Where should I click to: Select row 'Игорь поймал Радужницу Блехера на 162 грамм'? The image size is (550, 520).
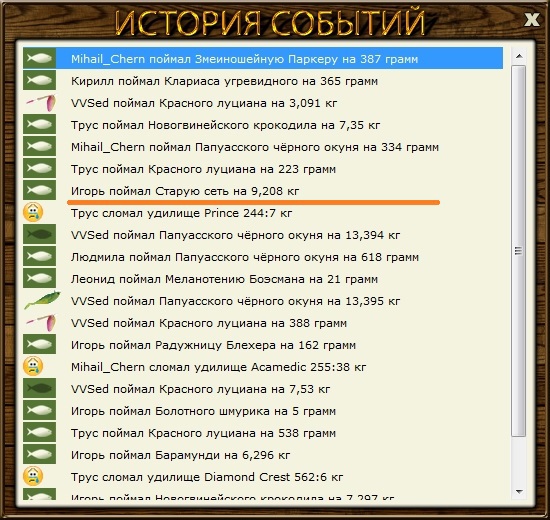click(263, 344)
